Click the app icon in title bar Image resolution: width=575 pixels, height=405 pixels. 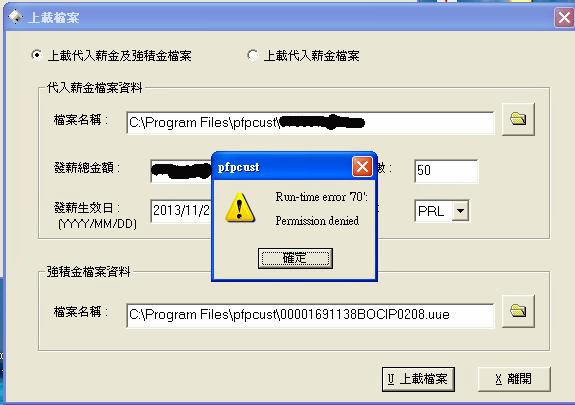(15, 17)
